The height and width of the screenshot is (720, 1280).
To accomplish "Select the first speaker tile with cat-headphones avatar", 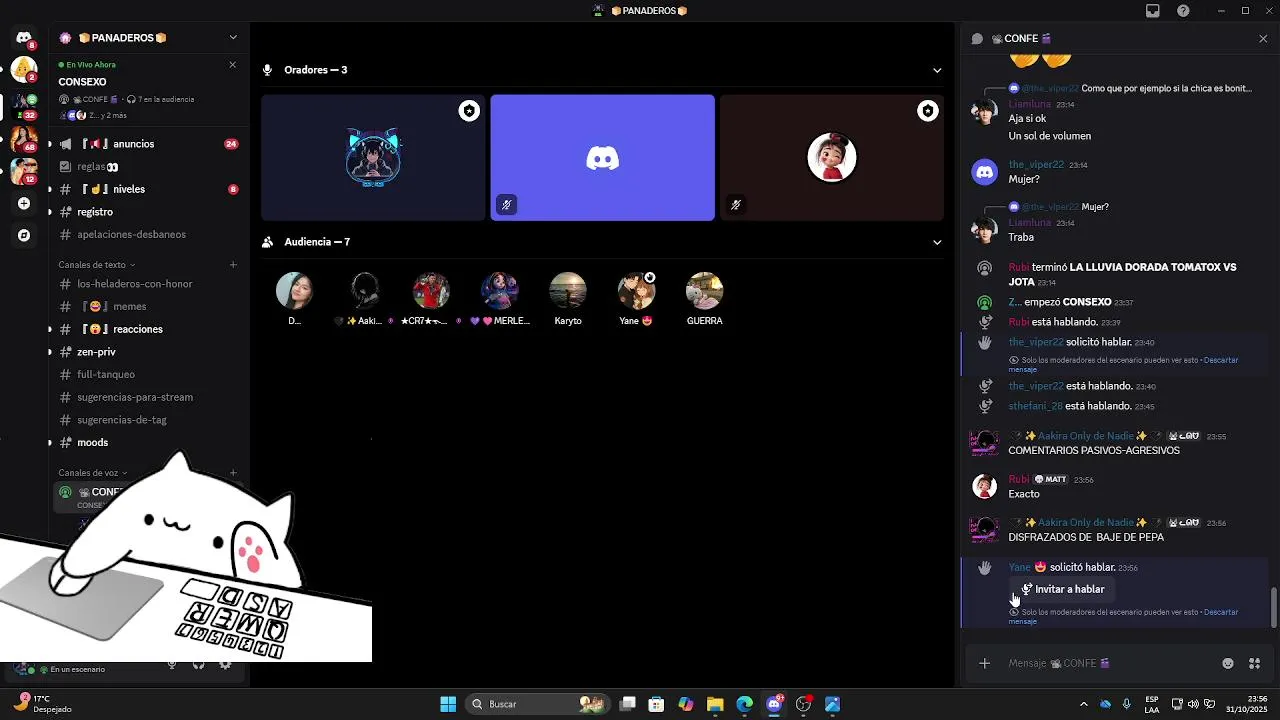I will coord(373,157).
